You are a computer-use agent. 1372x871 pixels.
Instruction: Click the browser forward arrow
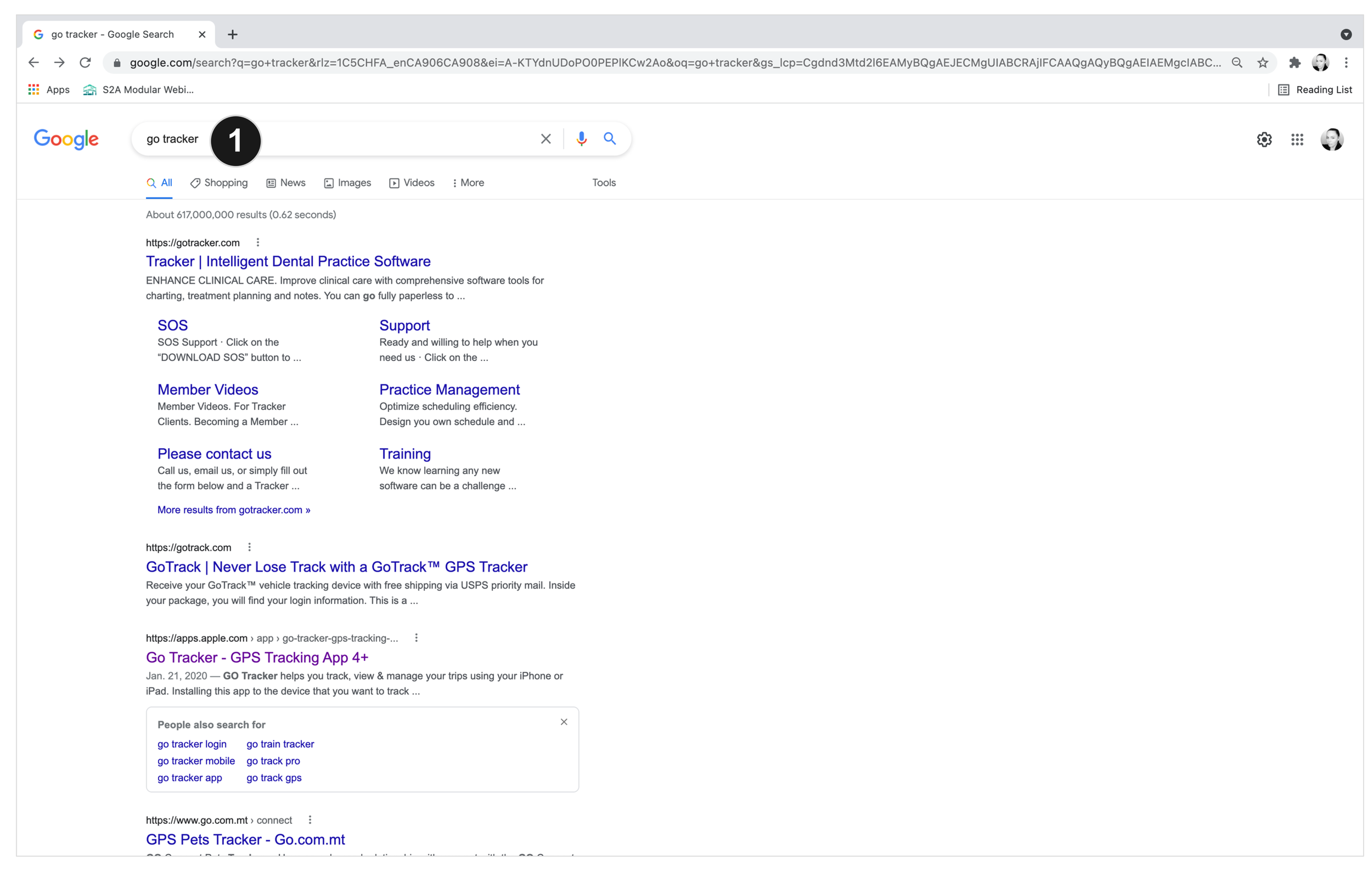click(59, 63)
